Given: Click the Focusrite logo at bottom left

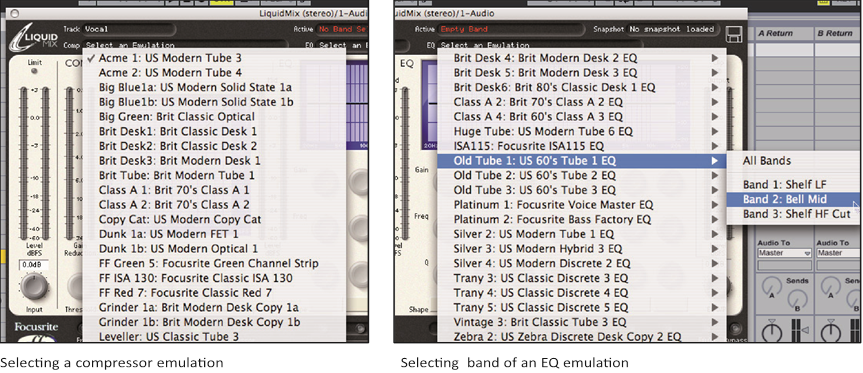Looking at the screenshot, I should point(36,327).
